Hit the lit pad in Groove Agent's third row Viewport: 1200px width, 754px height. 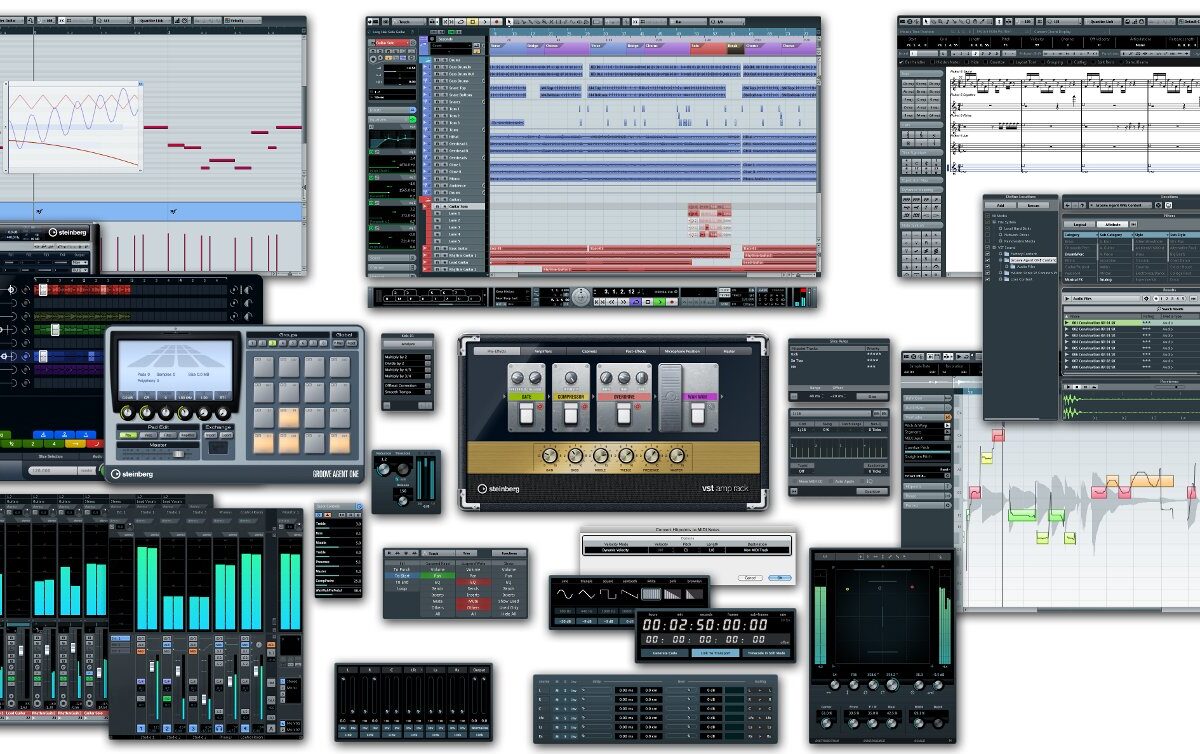click(x=289, y=418)
